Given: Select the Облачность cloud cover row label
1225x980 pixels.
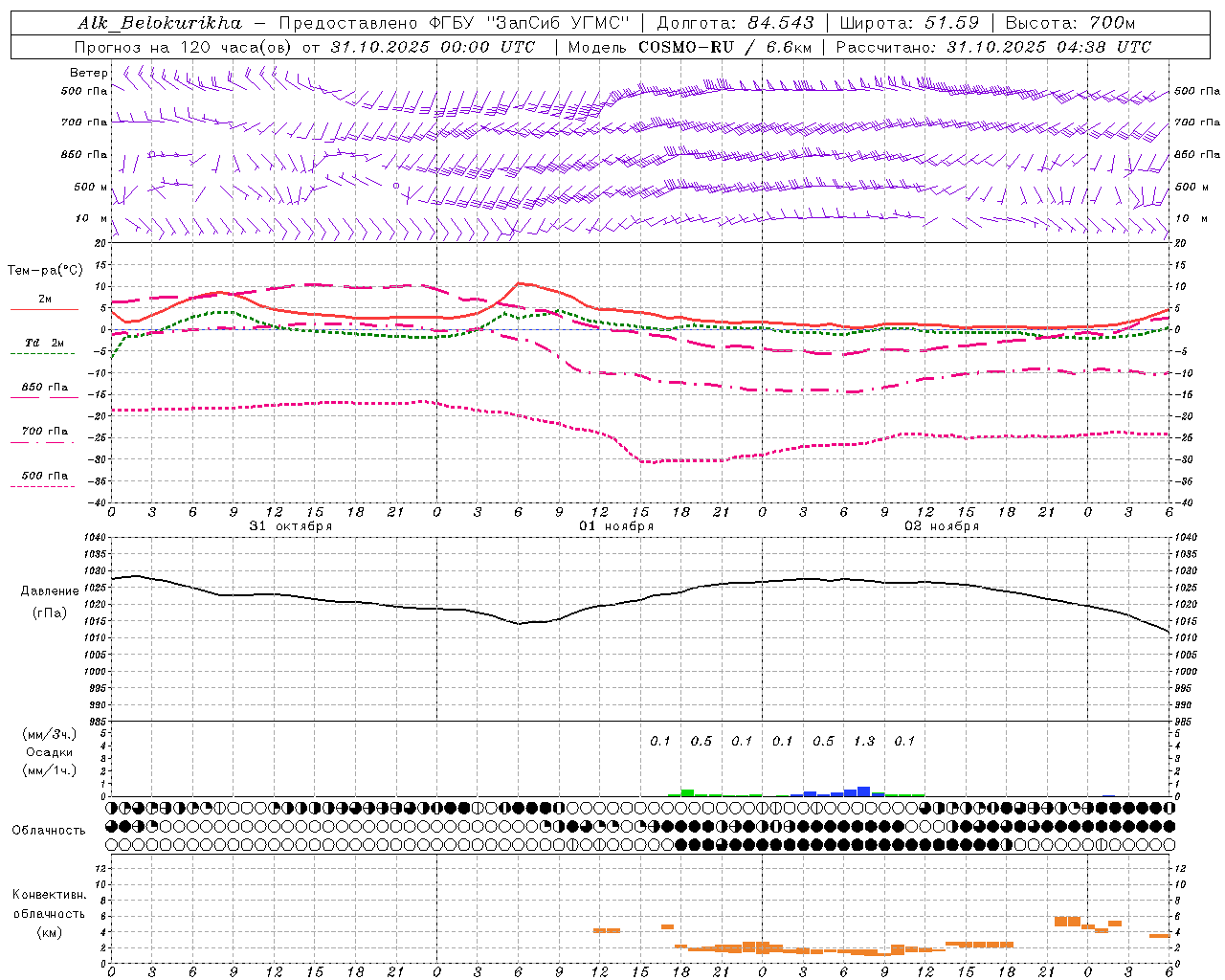Looking at the screenshot, I should pyautogui.click(x=49, y=830).
